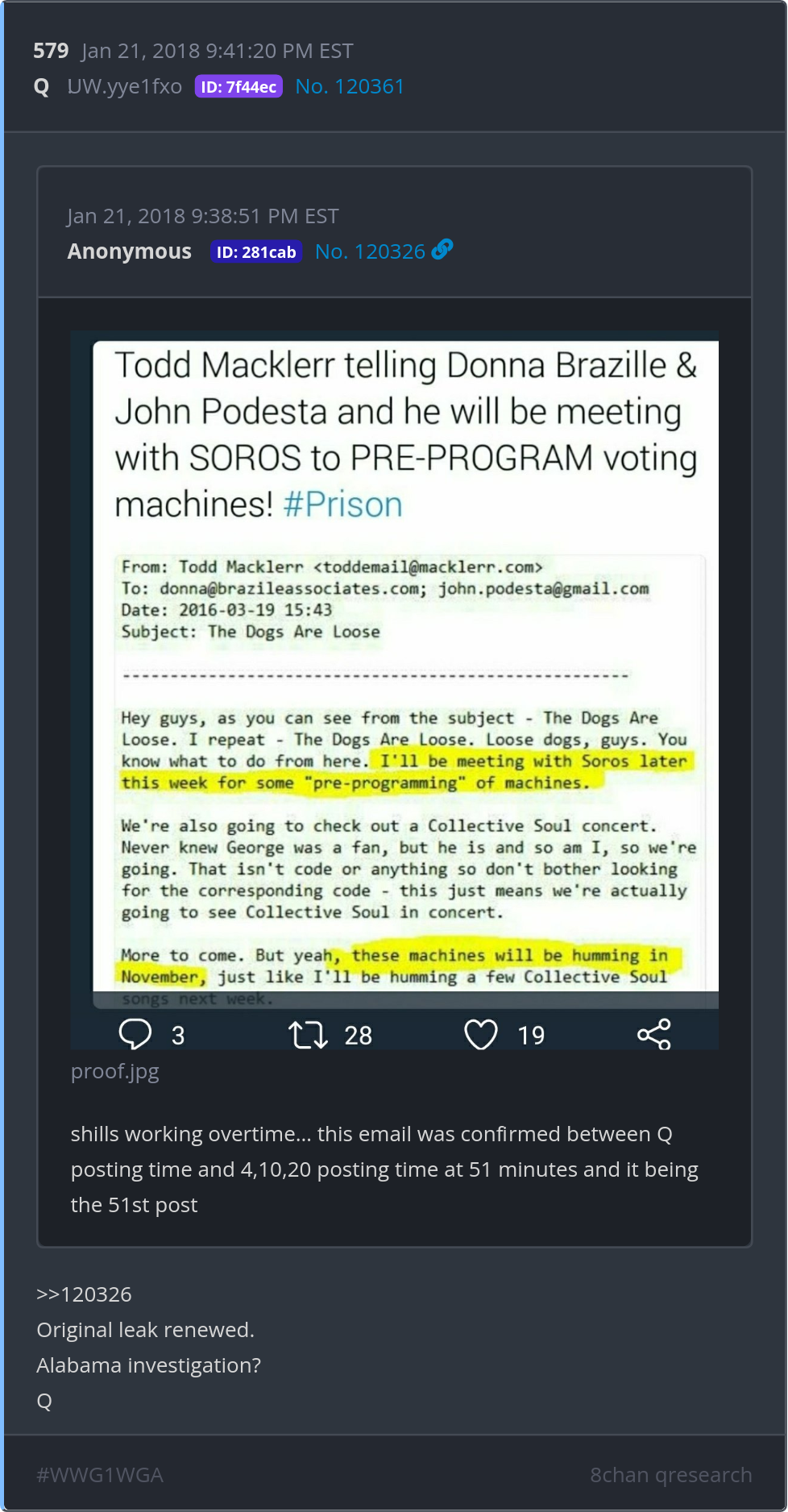Screen dimensions: 788x1512
Task: Click the heart like icon
Action: [x=481, y=1035]
